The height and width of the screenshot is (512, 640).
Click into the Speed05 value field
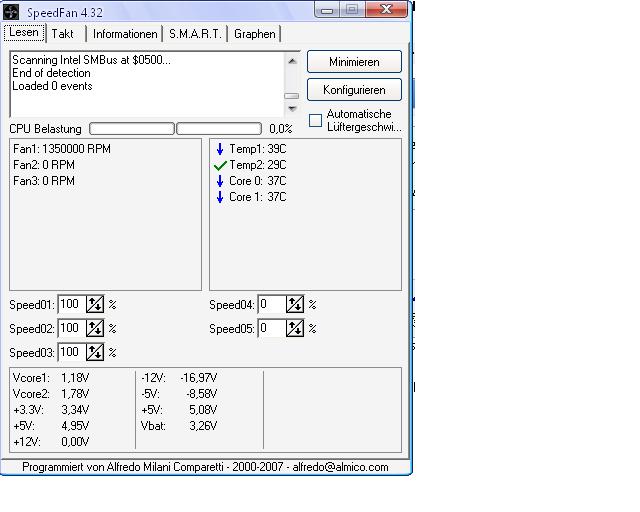coord(272,328)
